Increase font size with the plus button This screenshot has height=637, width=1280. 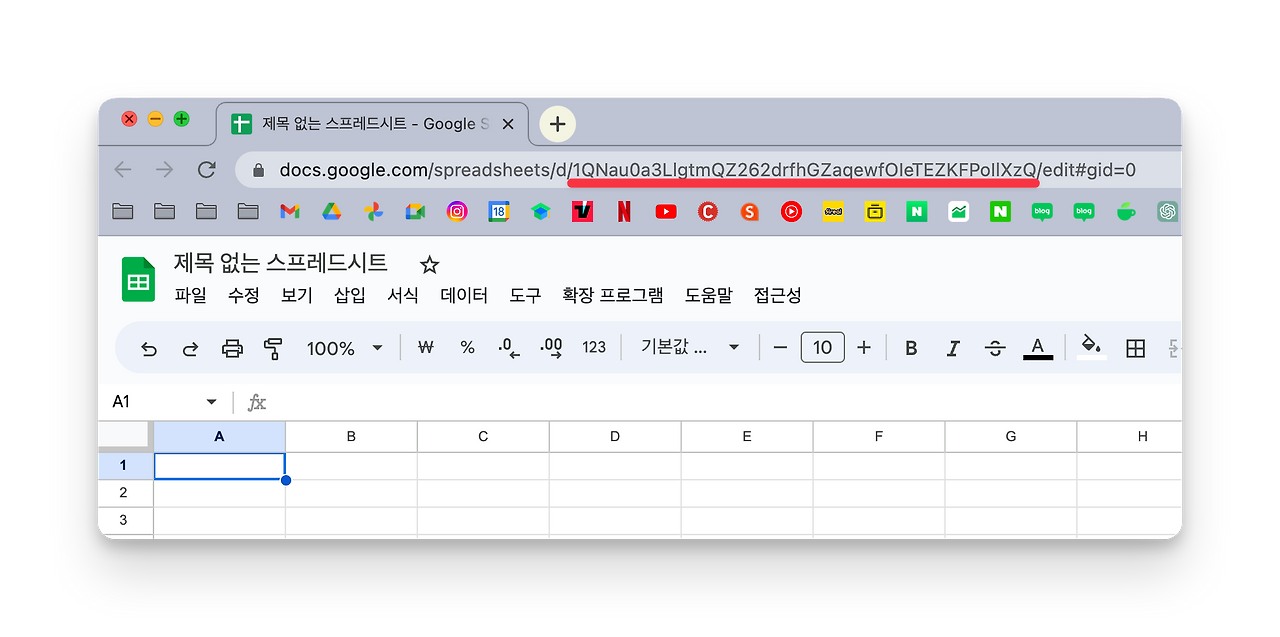click(864, 348)
